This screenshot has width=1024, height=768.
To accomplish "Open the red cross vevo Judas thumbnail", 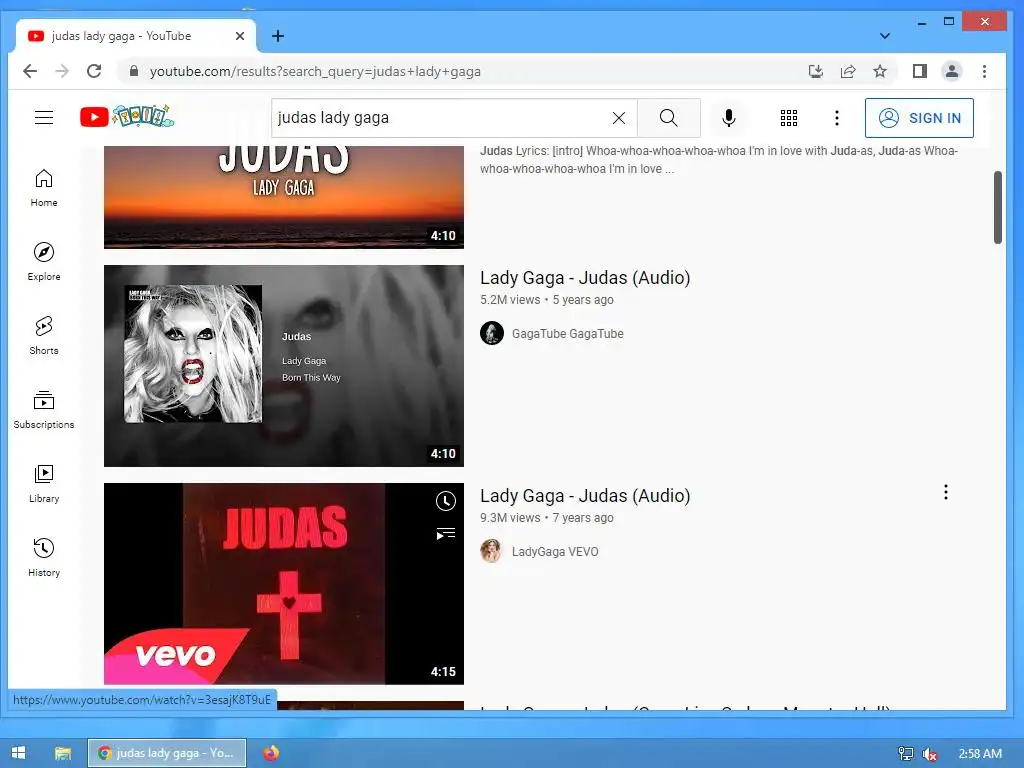I will pyautogui.click(x=283, y=584).
